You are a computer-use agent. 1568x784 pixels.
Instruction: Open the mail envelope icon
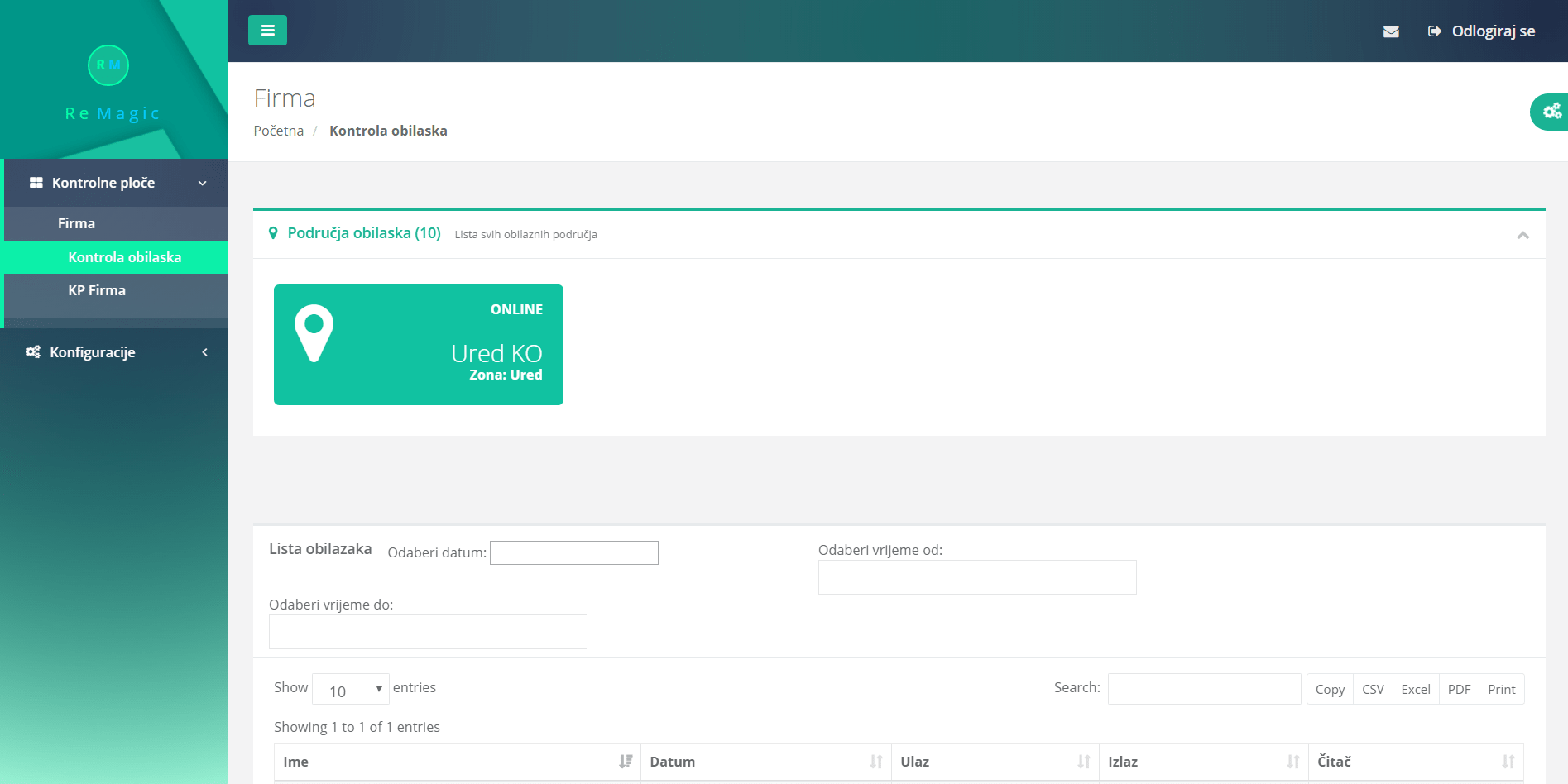1391,31
